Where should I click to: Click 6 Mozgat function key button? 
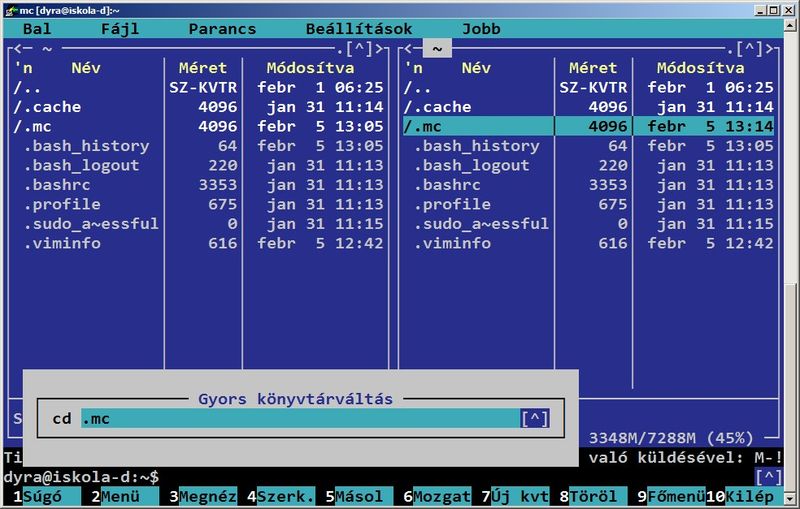point(437,496)
